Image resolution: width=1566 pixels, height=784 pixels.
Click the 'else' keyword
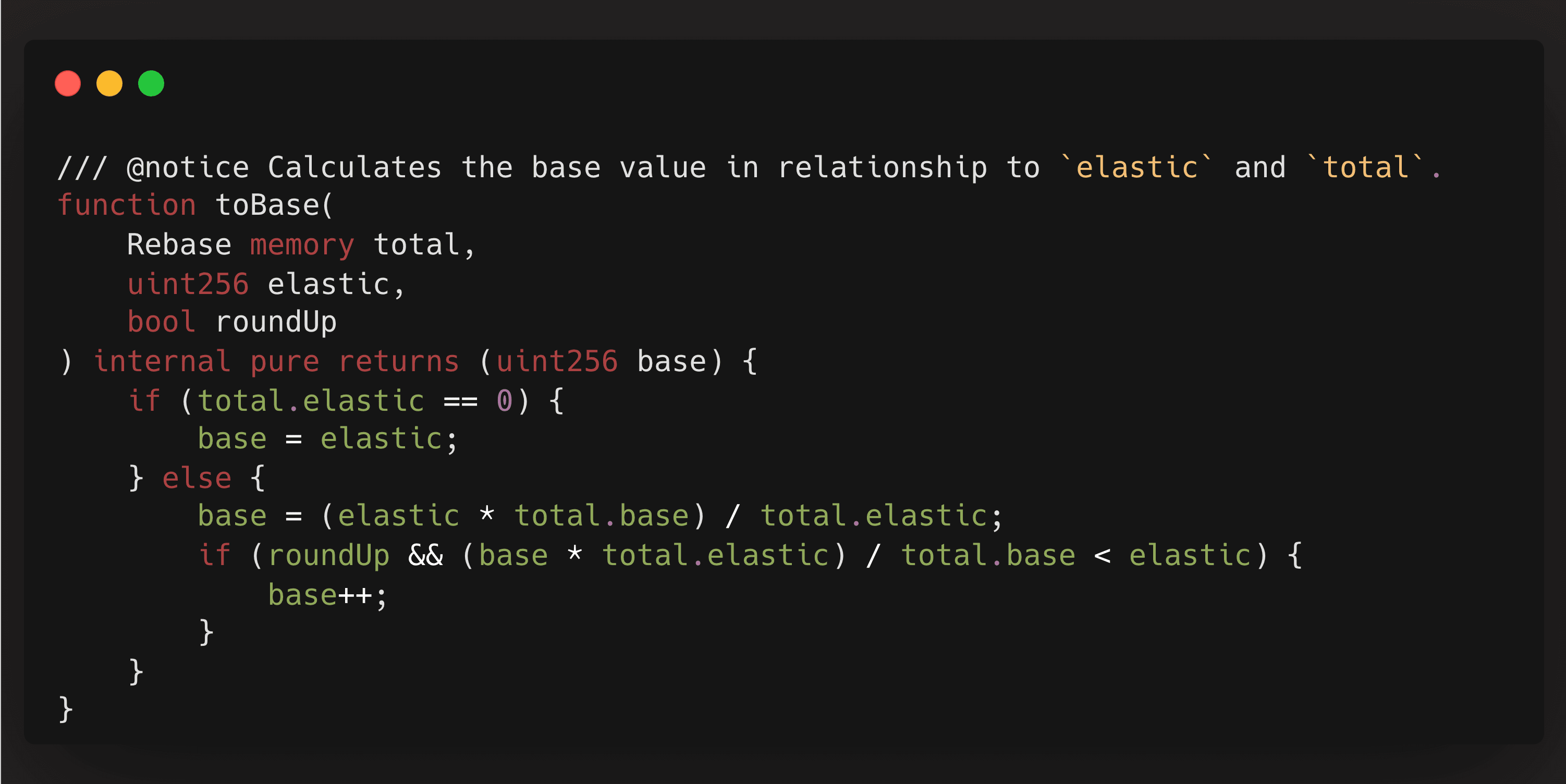click(197, 479)
